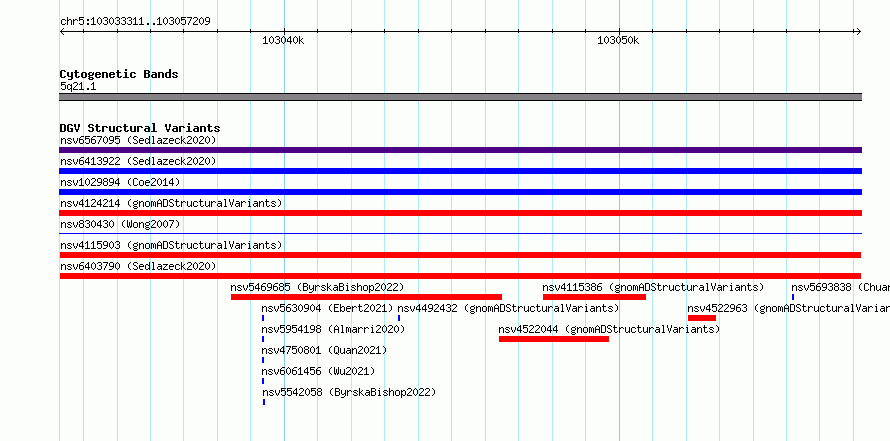Select the small blue nsv5630904 variant mark

[x=263, y=318]
